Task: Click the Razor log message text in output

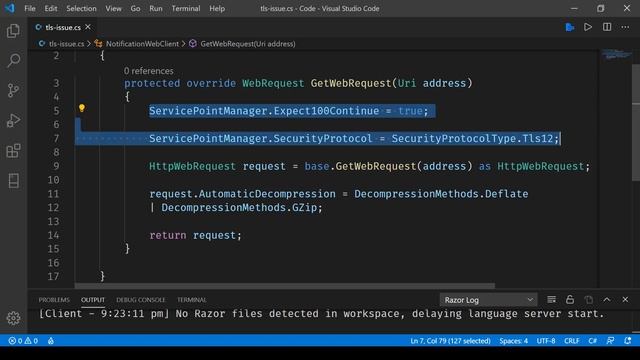Action: click(x=321, y=314)
